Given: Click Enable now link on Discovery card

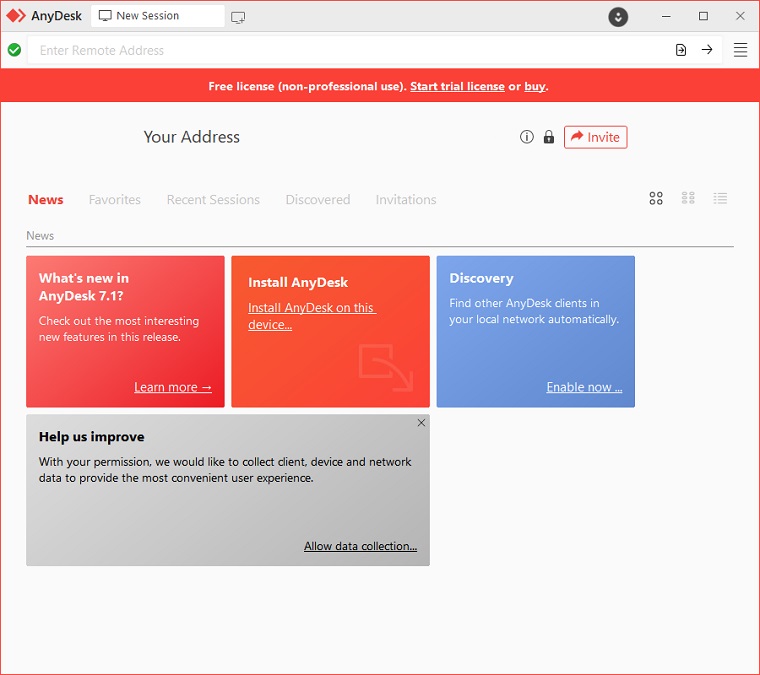Looking at the screenshot, I should click(584, 387).
